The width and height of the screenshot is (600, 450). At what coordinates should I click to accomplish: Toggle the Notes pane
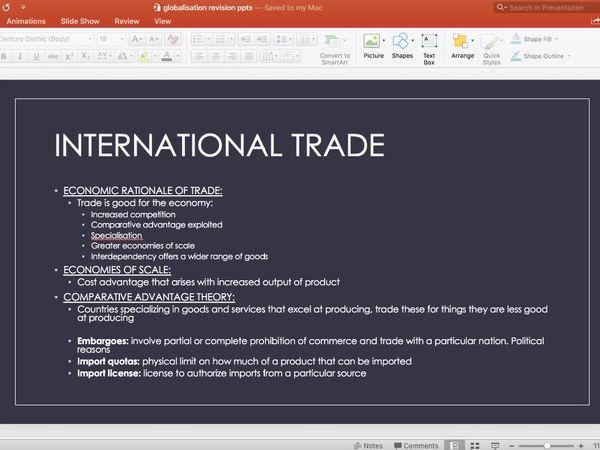tap(368, 445)
